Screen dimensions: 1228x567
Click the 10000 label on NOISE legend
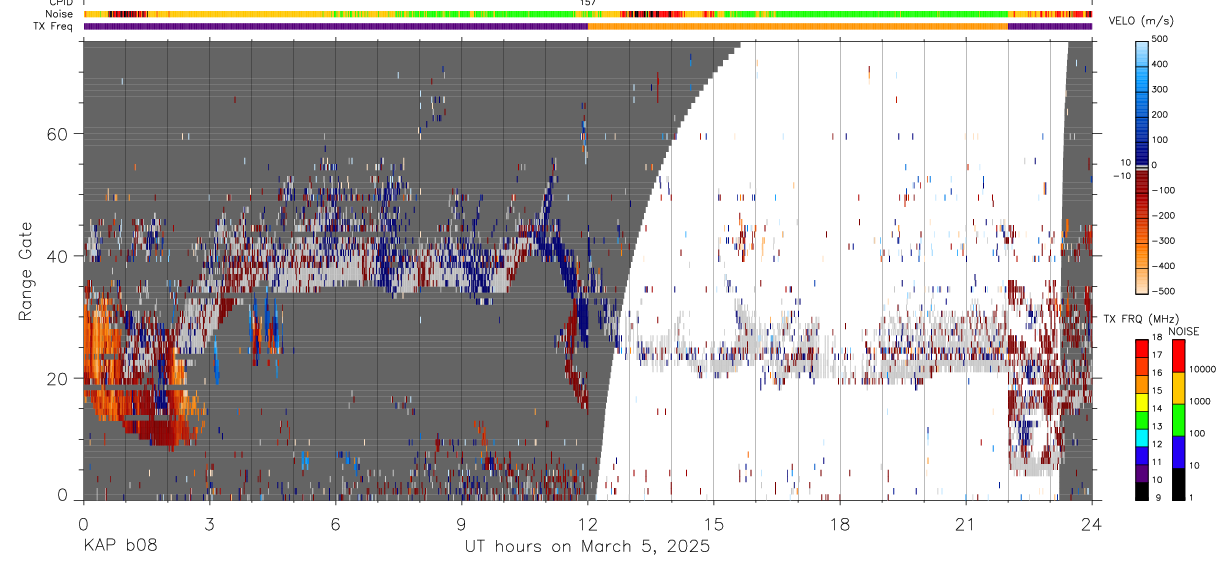1204,369
